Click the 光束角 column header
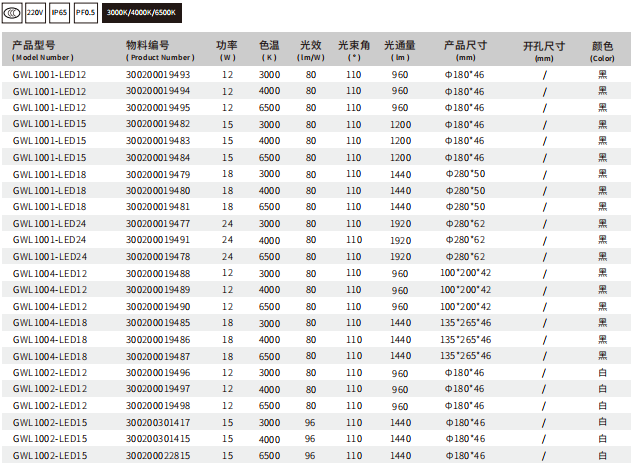This screenshot has width=635, height=469. 354,50
